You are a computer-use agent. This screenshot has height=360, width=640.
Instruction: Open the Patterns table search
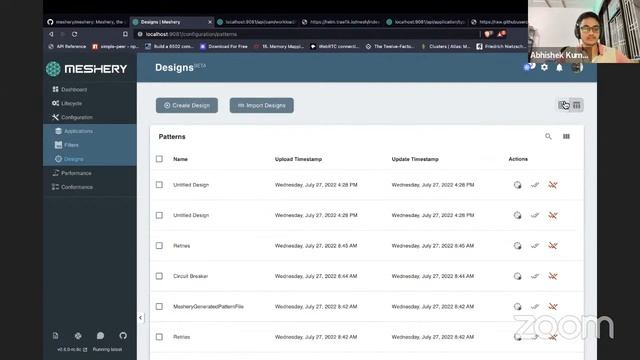point(548,136)
